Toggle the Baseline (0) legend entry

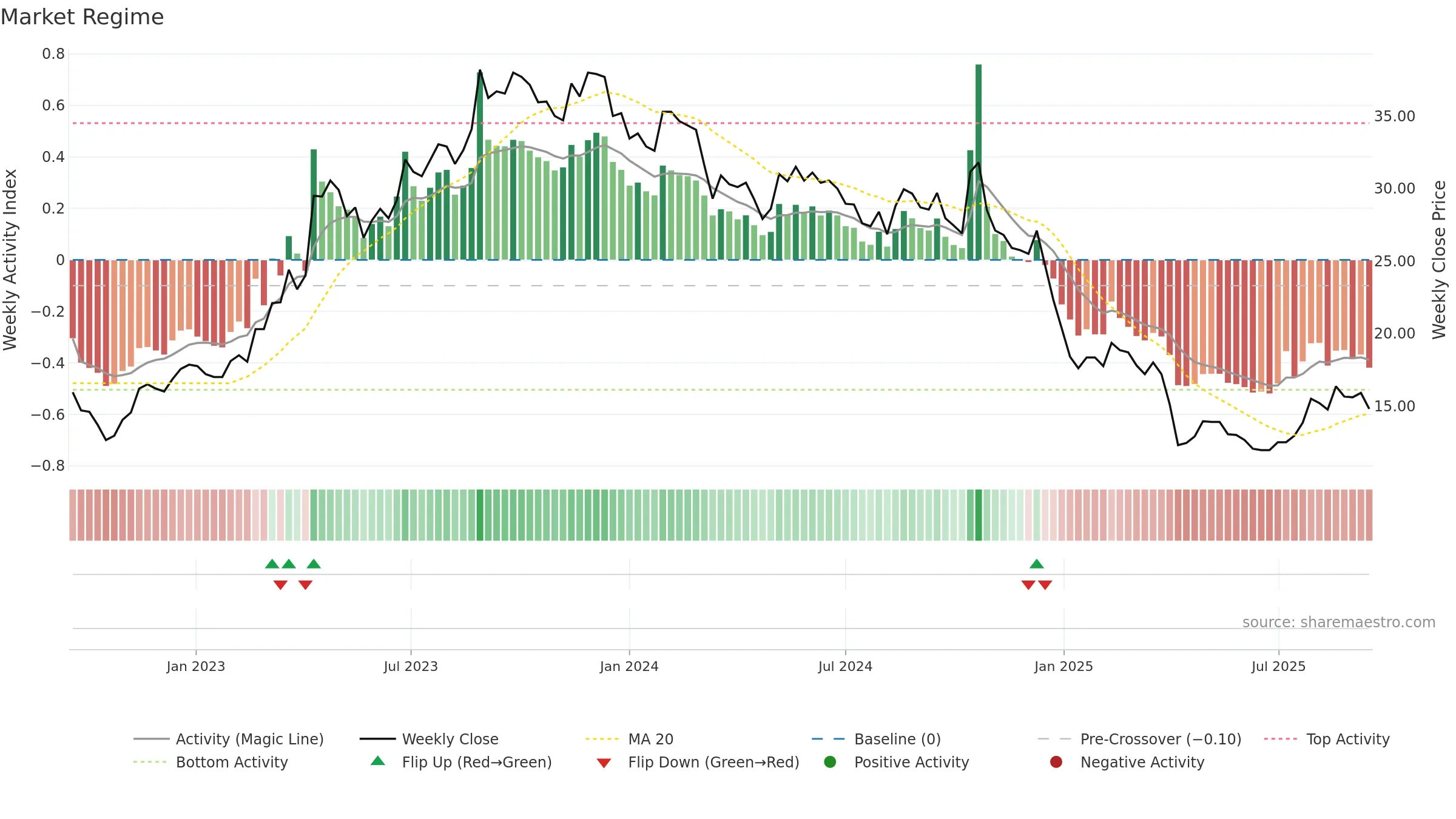tap(876, 739)
